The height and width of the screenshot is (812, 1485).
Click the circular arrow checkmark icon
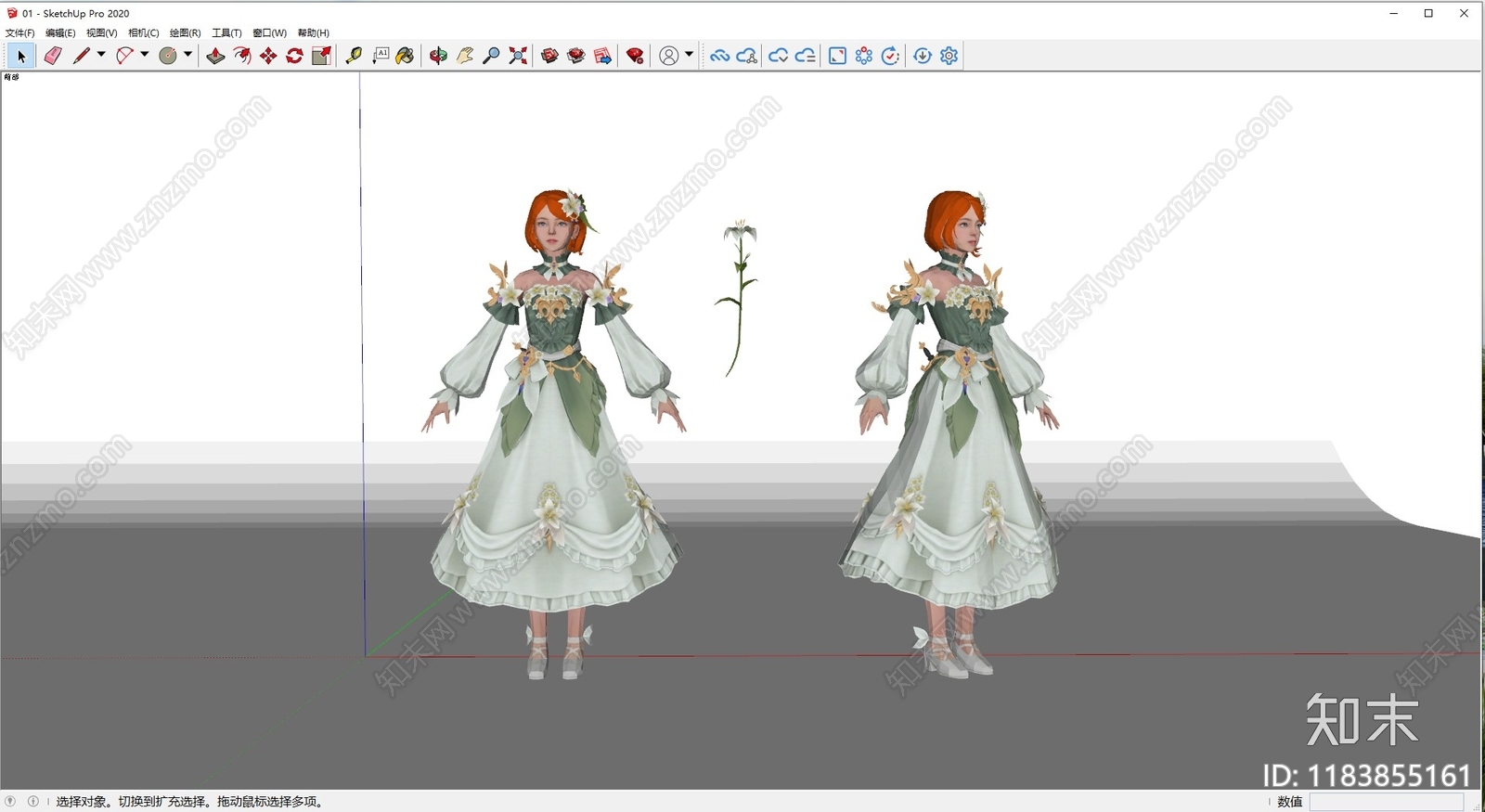pos(890,56)
